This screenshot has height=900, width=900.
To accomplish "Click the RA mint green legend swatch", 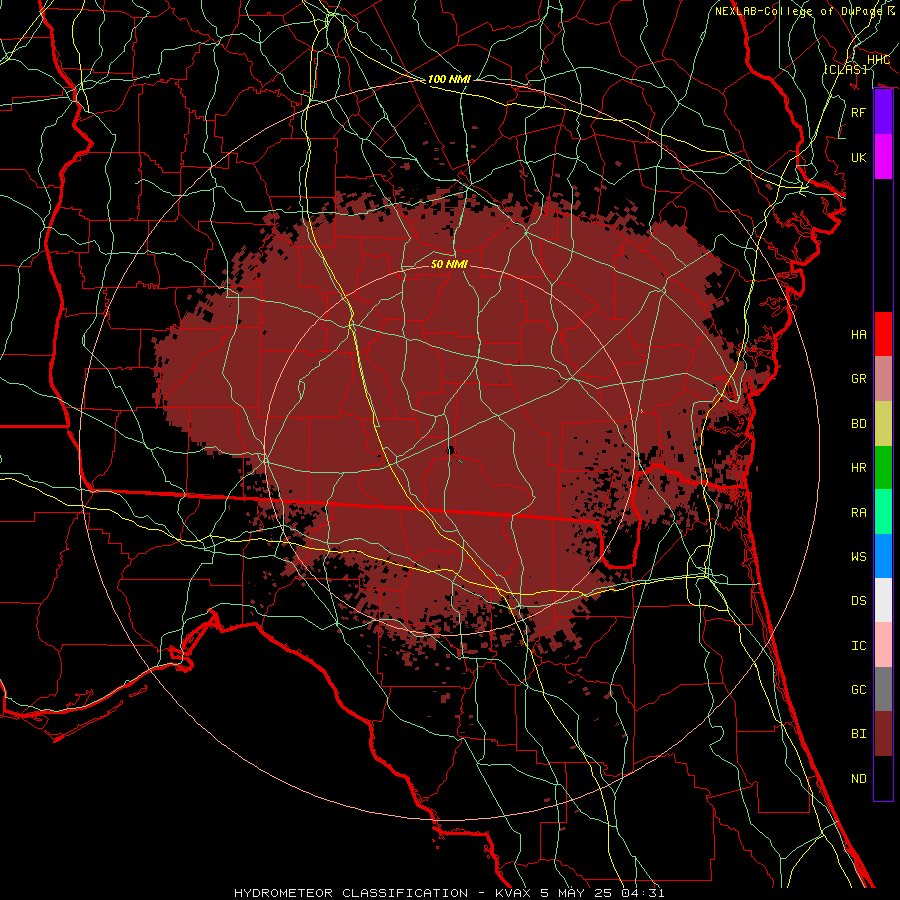I will point(883,512).
